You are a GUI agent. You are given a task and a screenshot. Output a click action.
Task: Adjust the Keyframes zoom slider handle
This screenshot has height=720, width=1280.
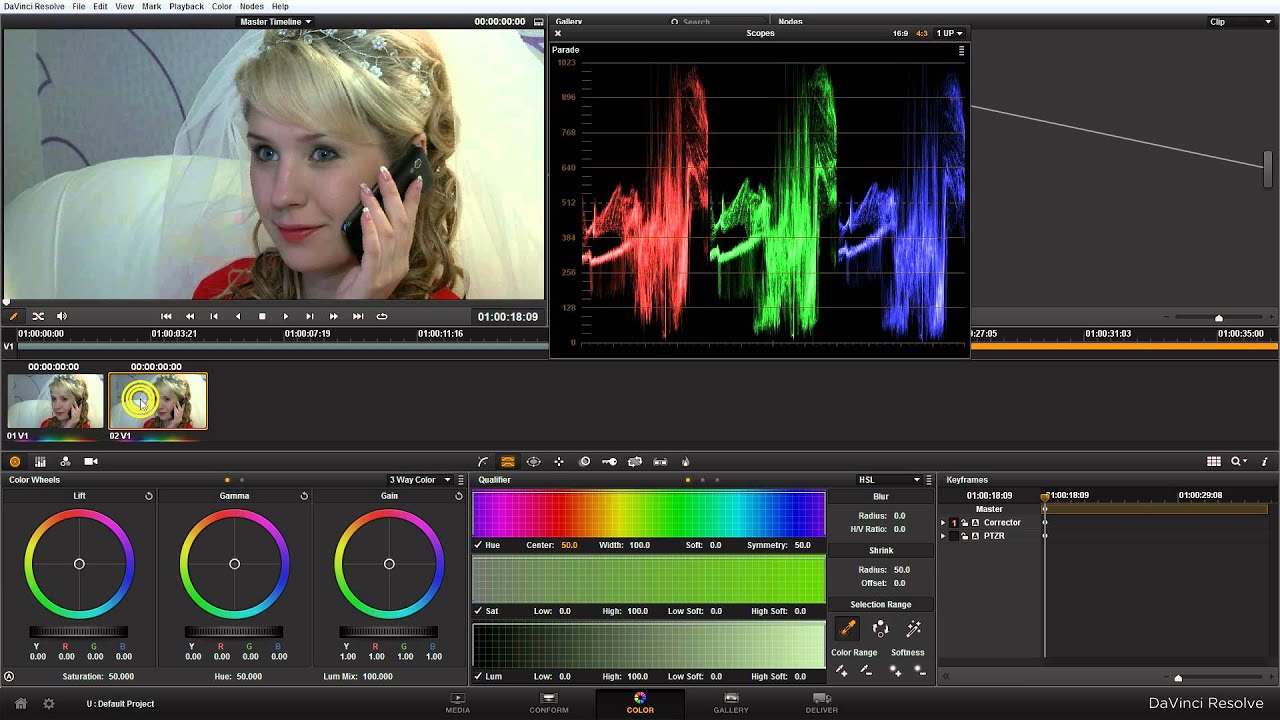(x=1178, y=678)
